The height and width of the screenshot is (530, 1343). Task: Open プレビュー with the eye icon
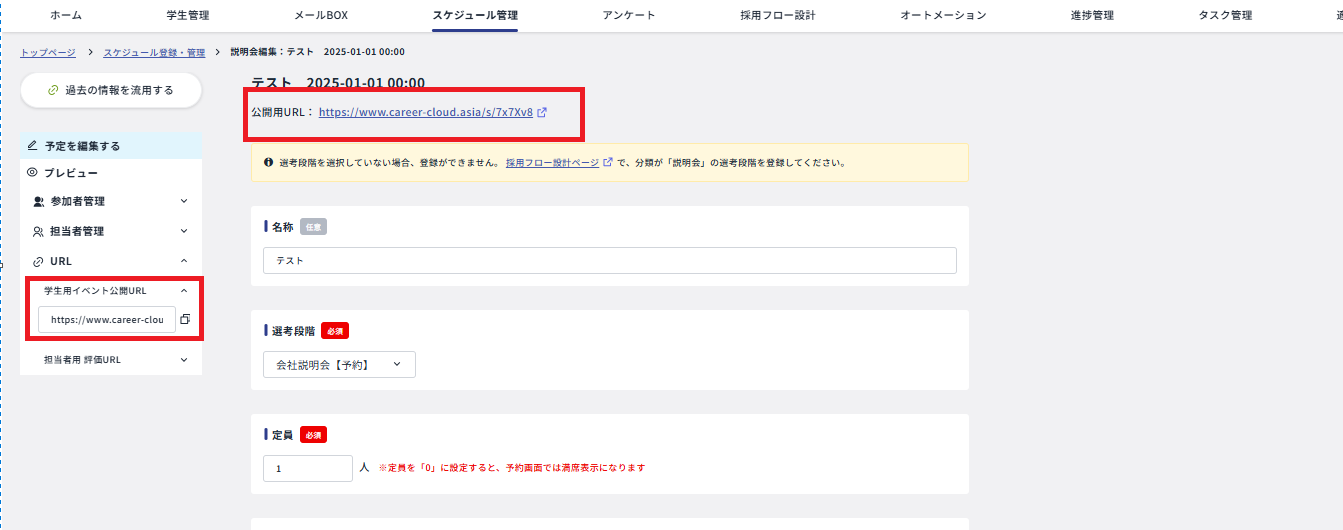[x=74, y=173]
